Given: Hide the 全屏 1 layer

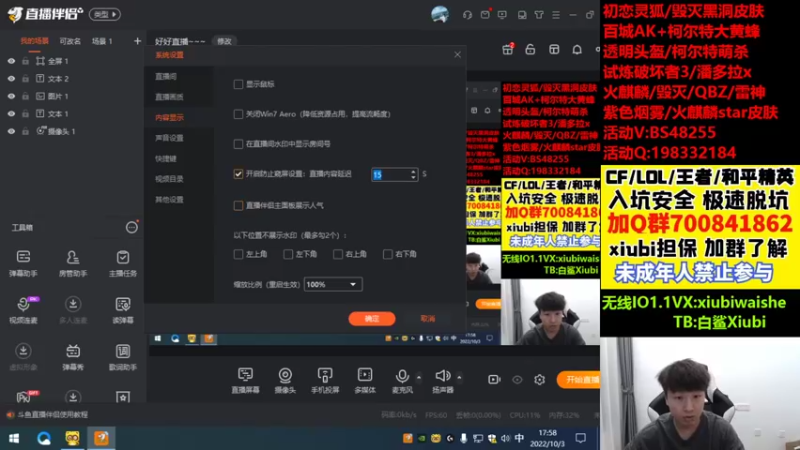Looking at the screenshot, I should [11, 61].
